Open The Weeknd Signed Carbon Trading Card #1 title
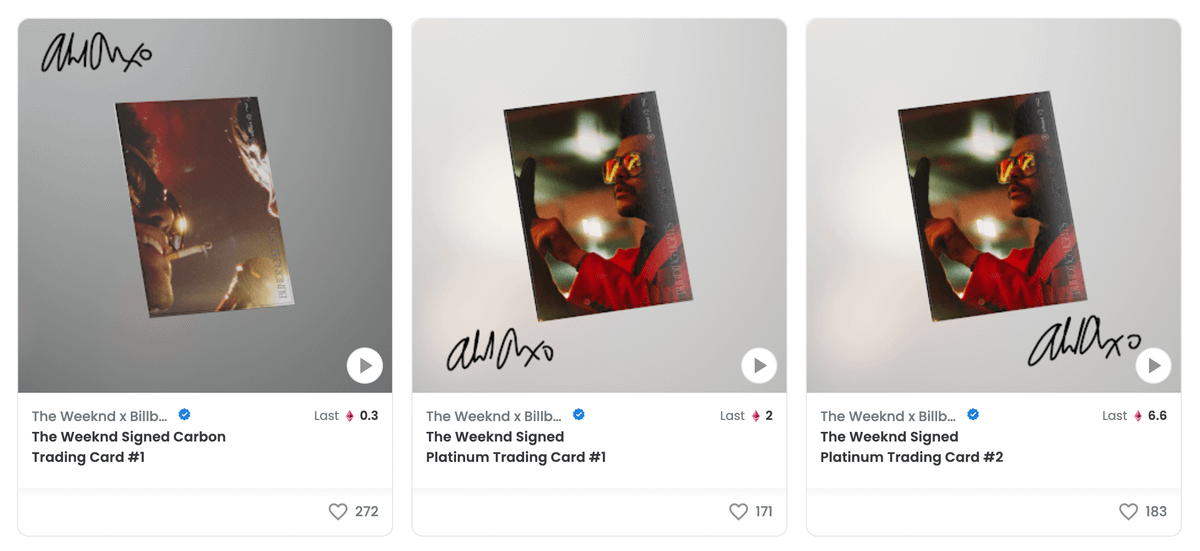Viewport: 1200px width, 551px height. click(129, 447)
